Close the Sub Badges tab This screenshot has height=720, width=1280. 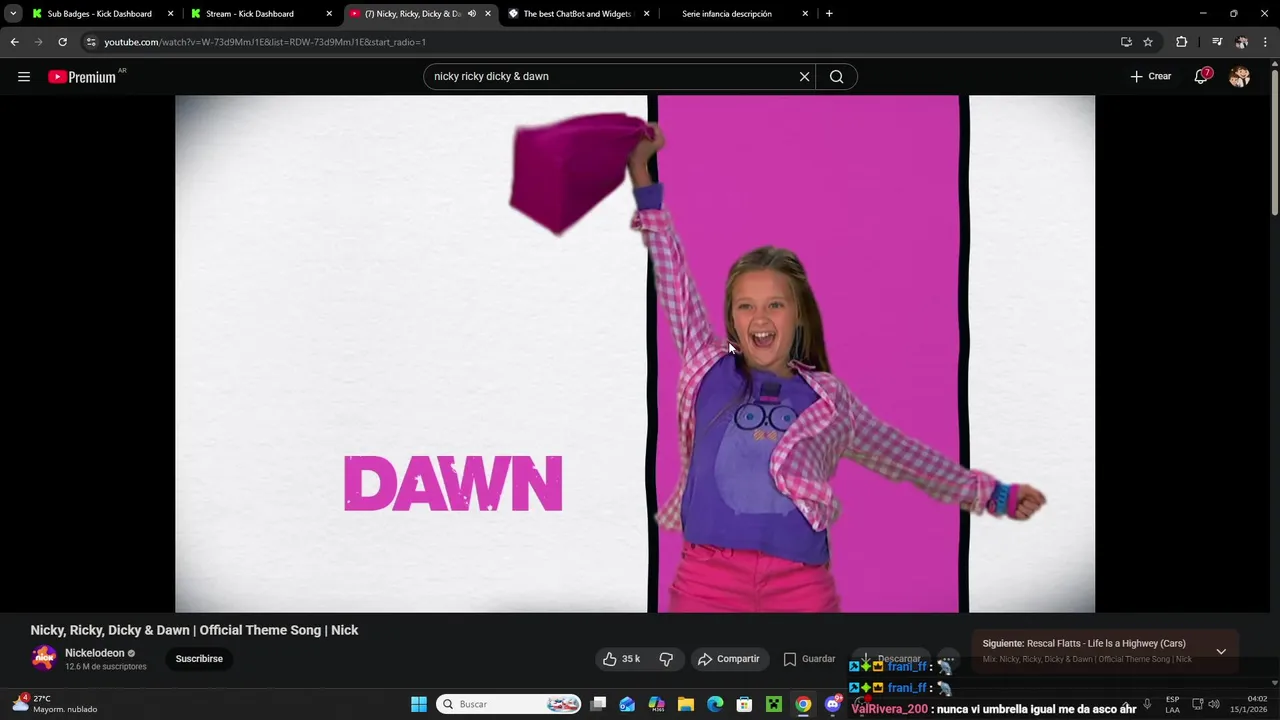[x=170, y=14]
